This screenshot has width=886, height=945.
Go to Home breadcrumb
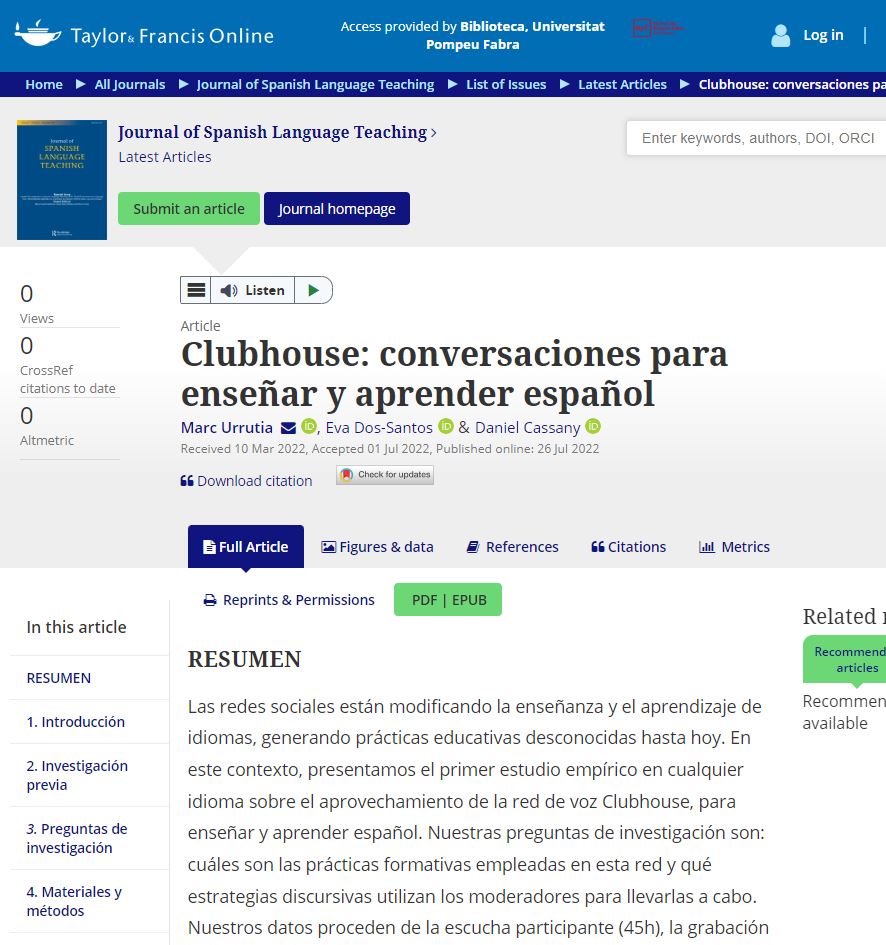[44, 84]
